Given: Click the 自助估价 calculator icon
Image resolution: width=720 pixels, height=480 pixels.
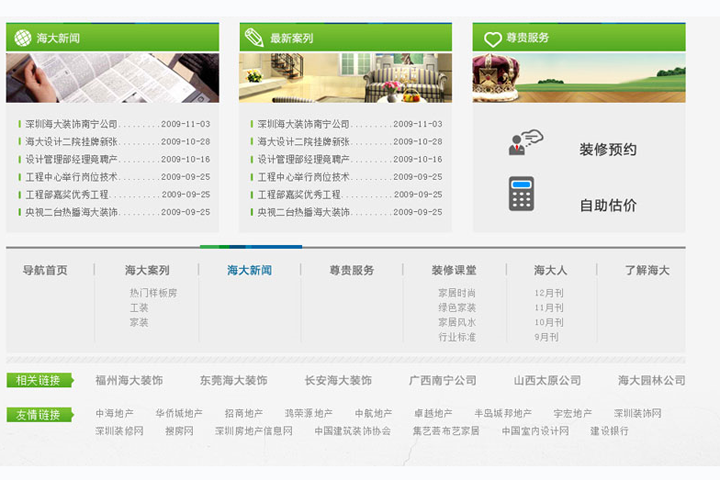Looking at the screenshot, I should 521,194.
